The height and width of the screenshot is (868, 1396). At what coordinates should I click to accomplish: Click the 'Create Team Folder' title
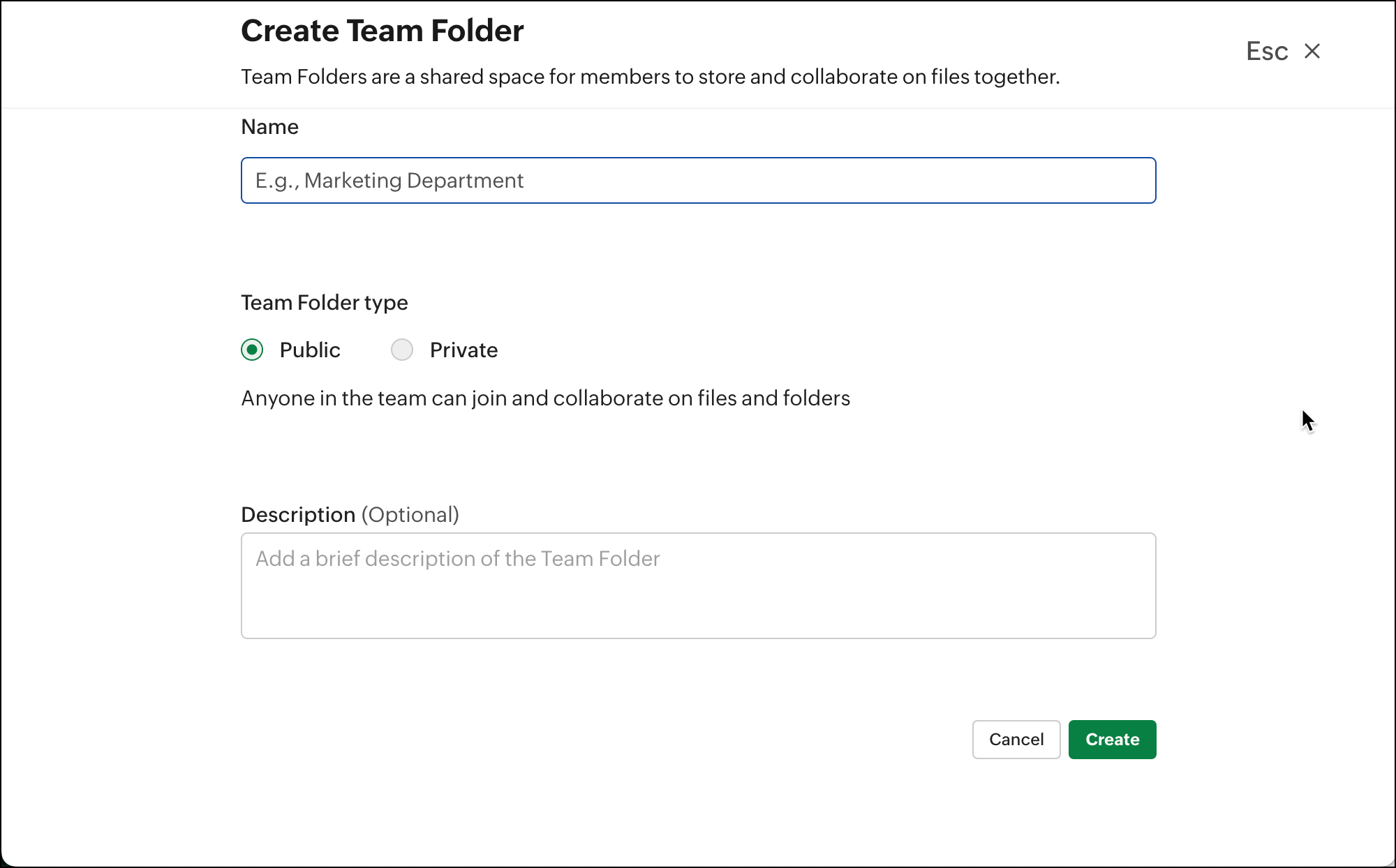[x=382, y=31]
